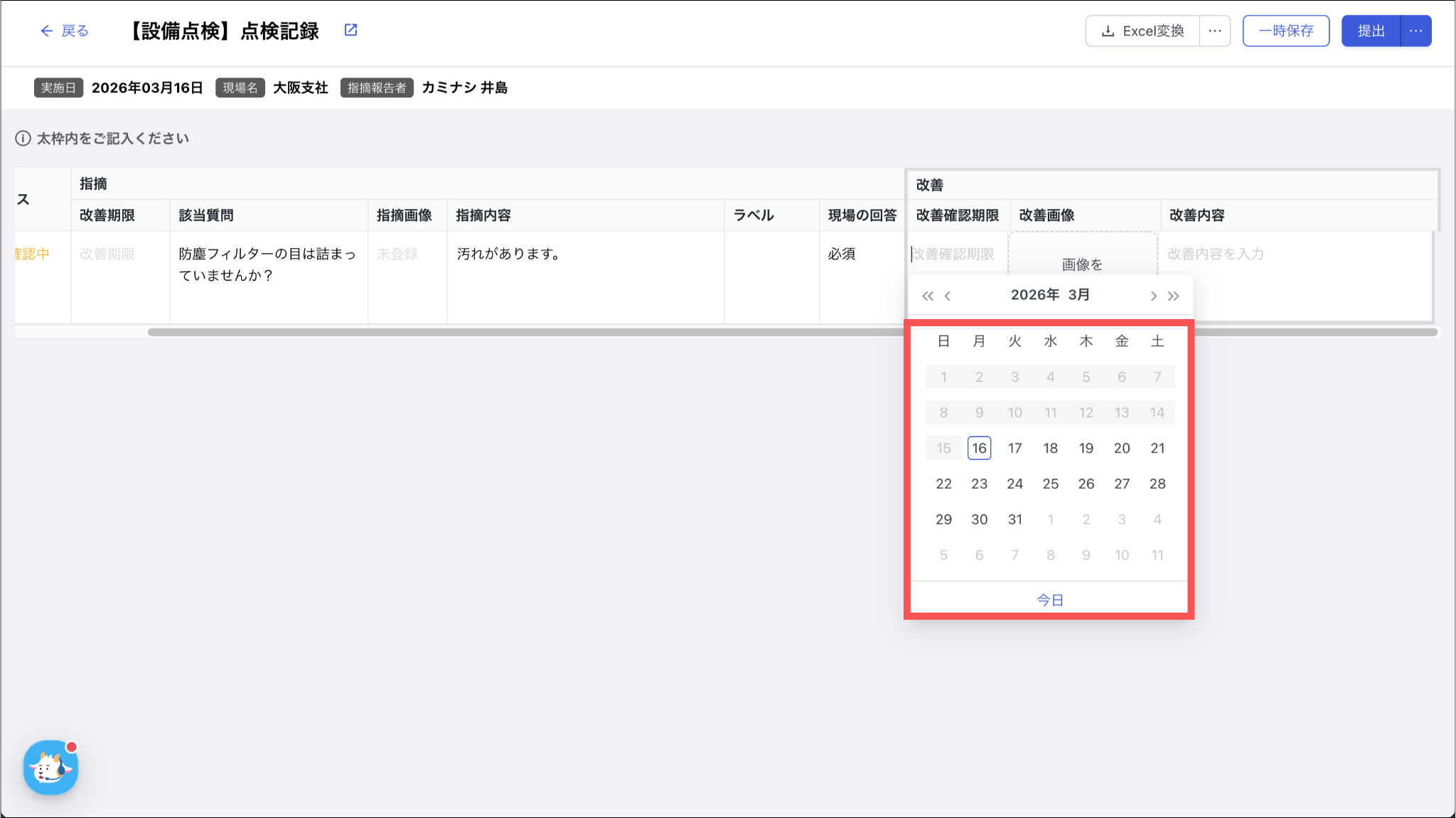
Task: Click the 2026年 year label in the calendar header
Action: 1034,295
